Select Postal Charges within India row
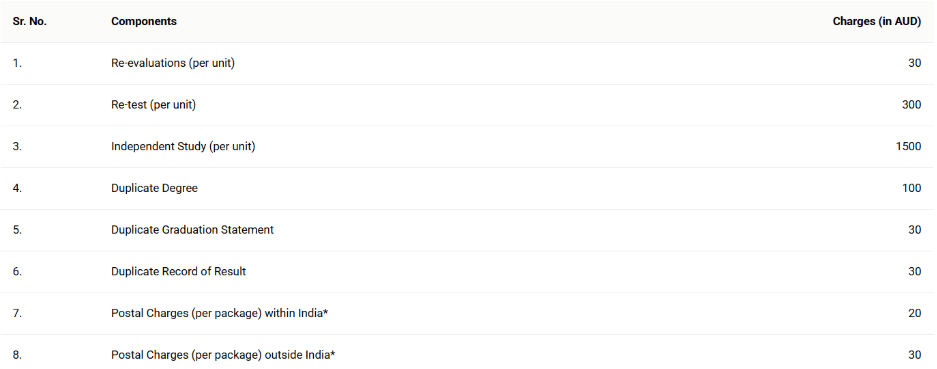 [x=468, y=313]
